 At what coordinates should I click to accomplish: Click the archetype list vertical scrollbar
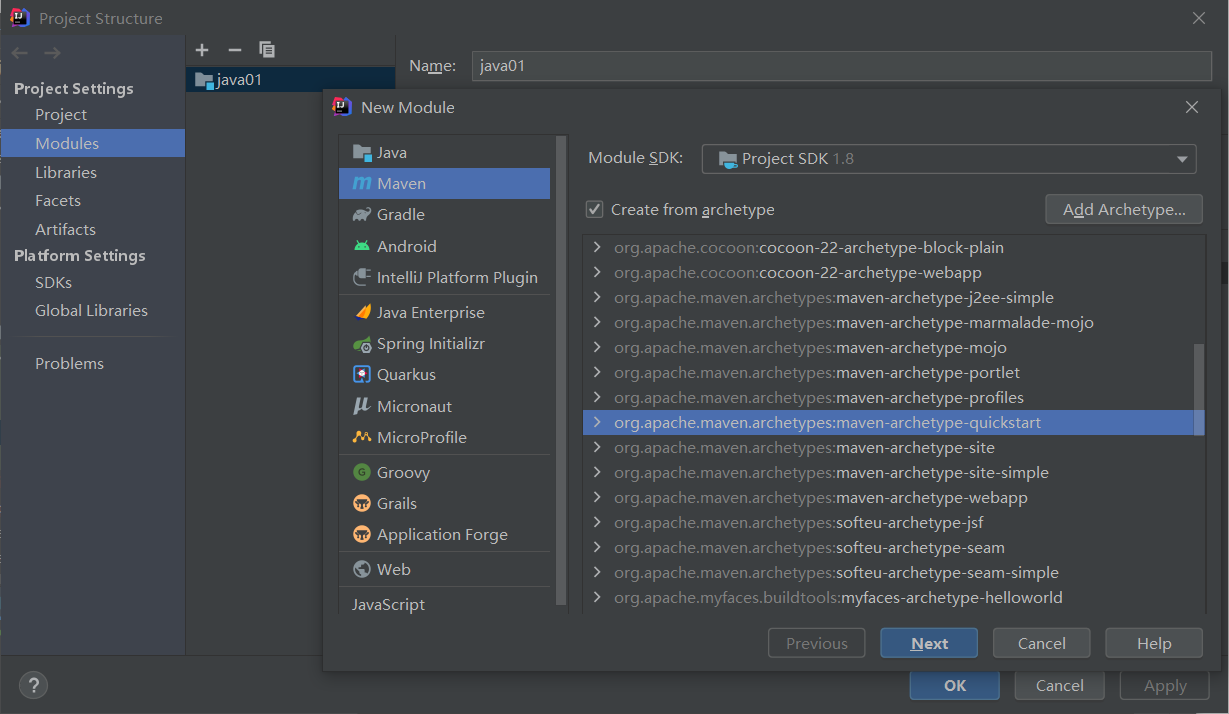pyautogui.click(x=1199, y=390)
